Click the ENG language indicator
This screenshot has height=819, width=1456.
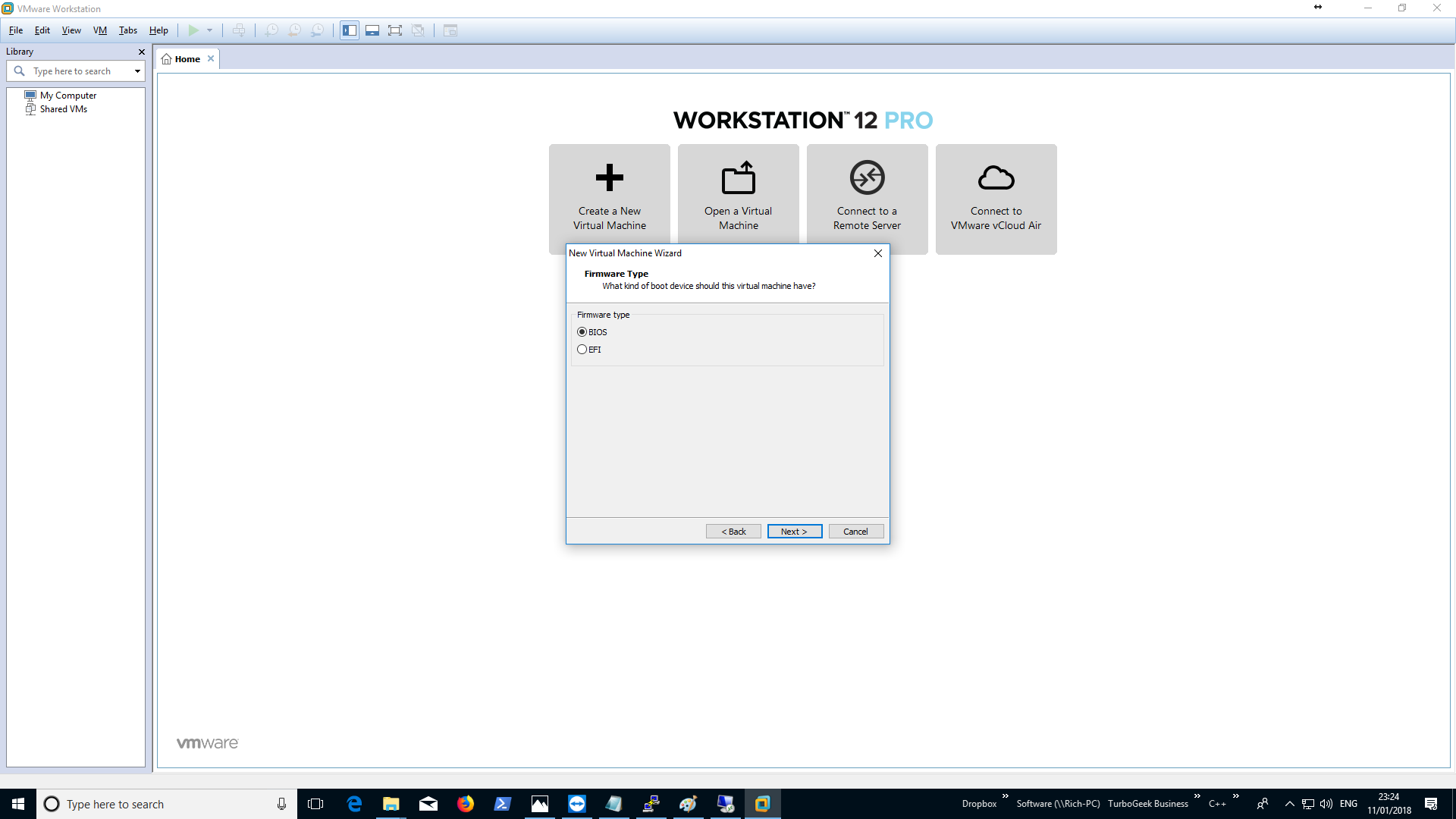[x=1348, y=804]
